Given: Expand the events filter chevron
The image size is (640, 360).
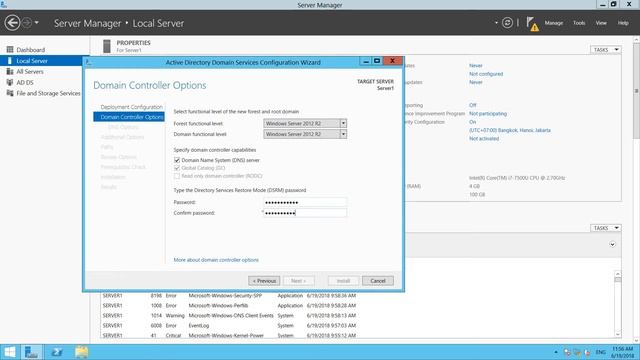Looking at the screenshot, I should [x=612, y=244].
